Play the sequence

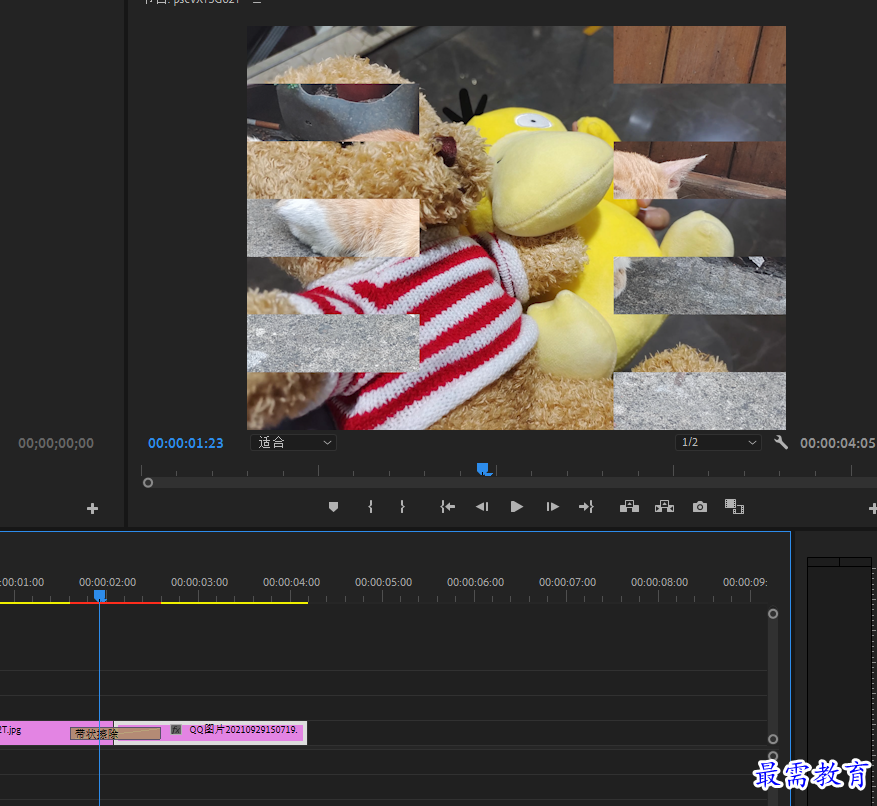tap(517, 507)
